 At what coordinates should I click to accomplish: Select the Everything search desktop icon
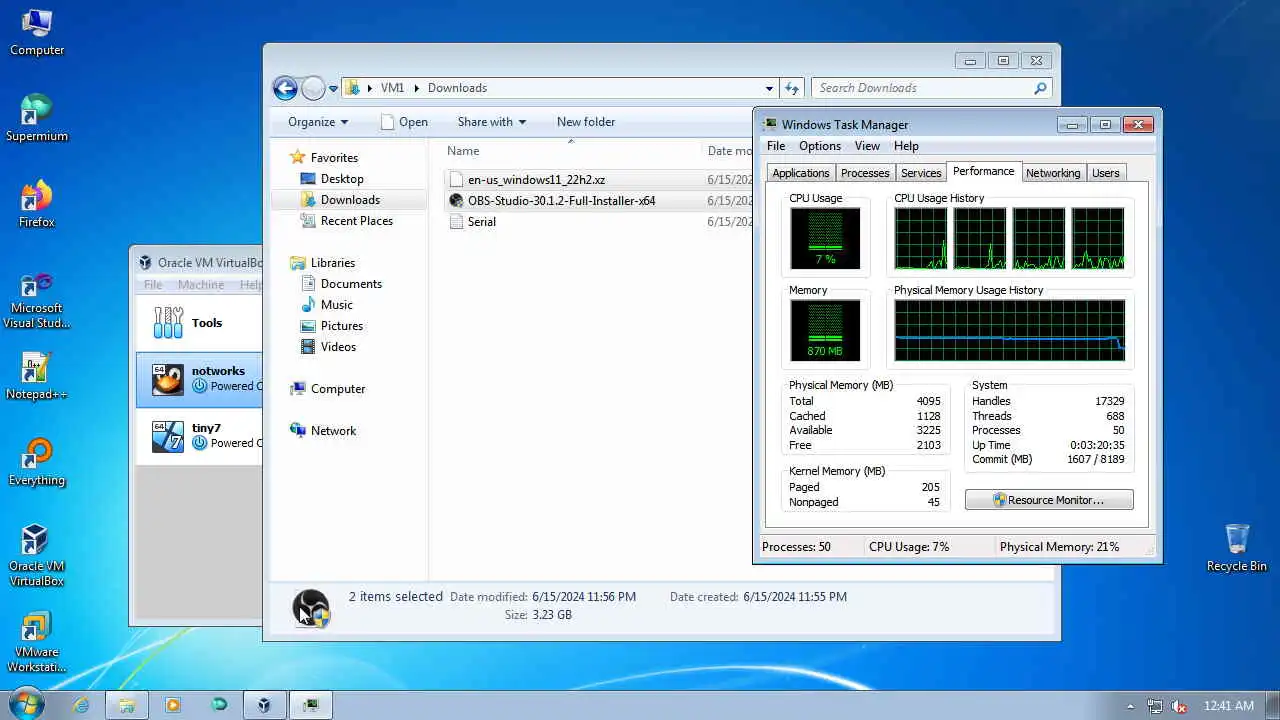pos(37,462)
